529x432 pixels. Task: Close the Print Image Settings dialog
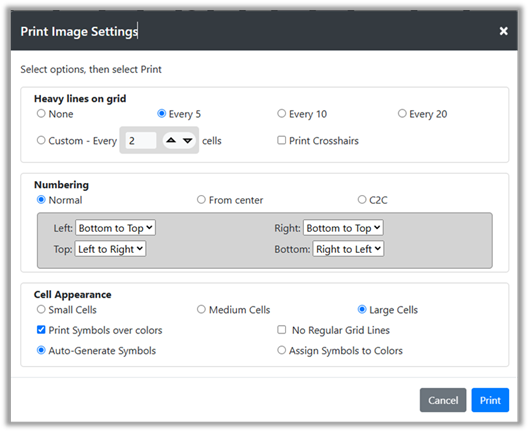[503, 31]
